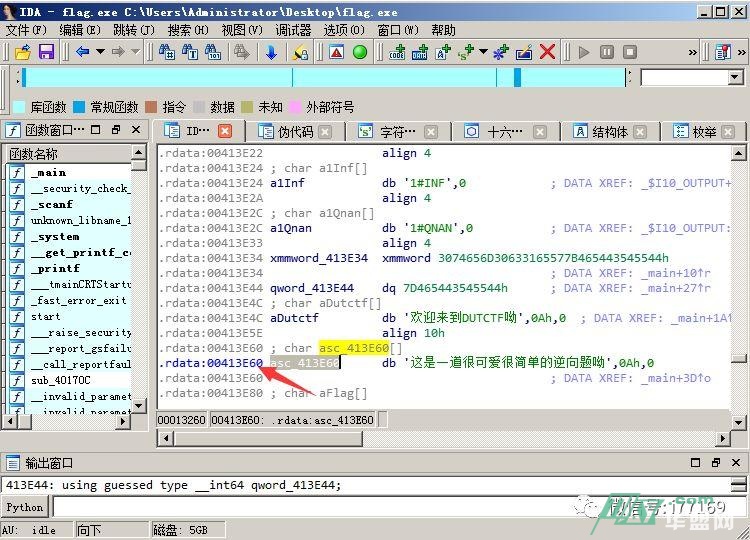Click the binoculars search immediate value icon
The image size is (750, 540).
coord(166,52)
